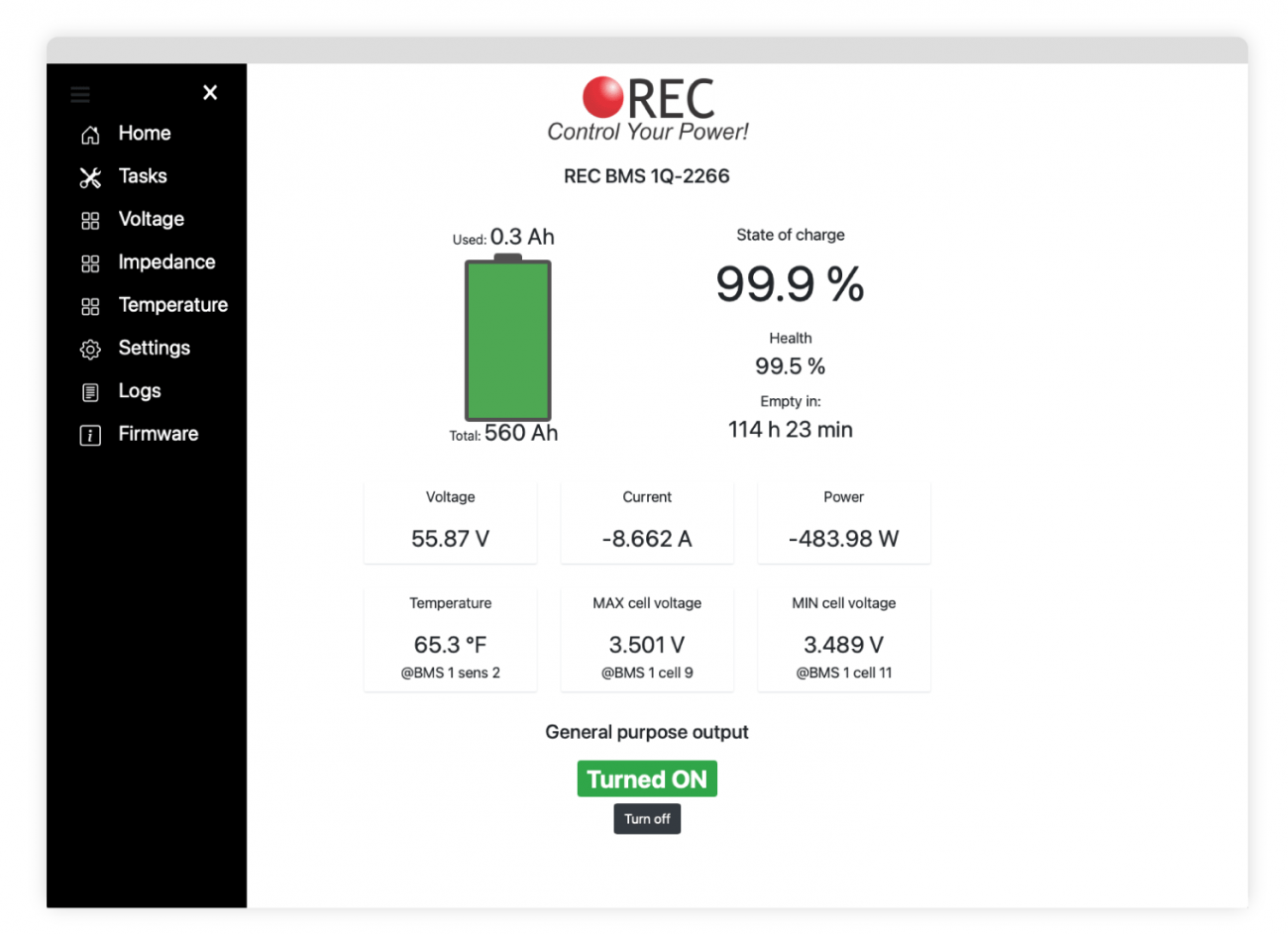Screen dimensions: 1288x934
Task: Click the Control Your Power! tagline
Action: (648, 132)
